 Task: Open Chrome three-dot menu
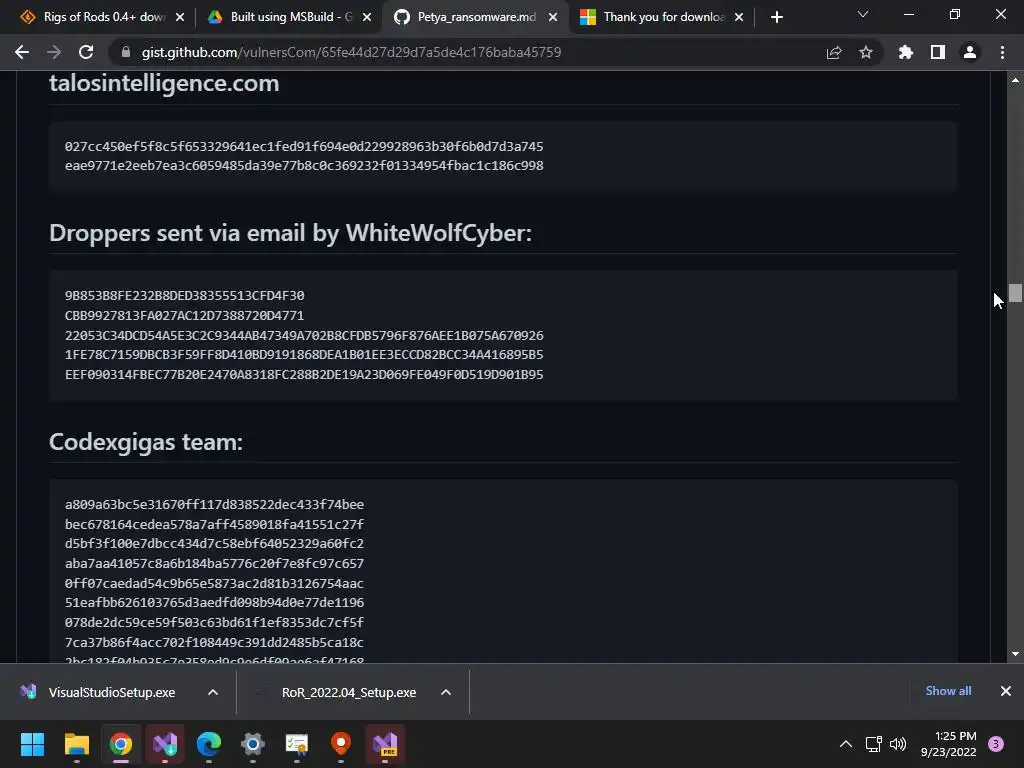[x=1002, y=52]
